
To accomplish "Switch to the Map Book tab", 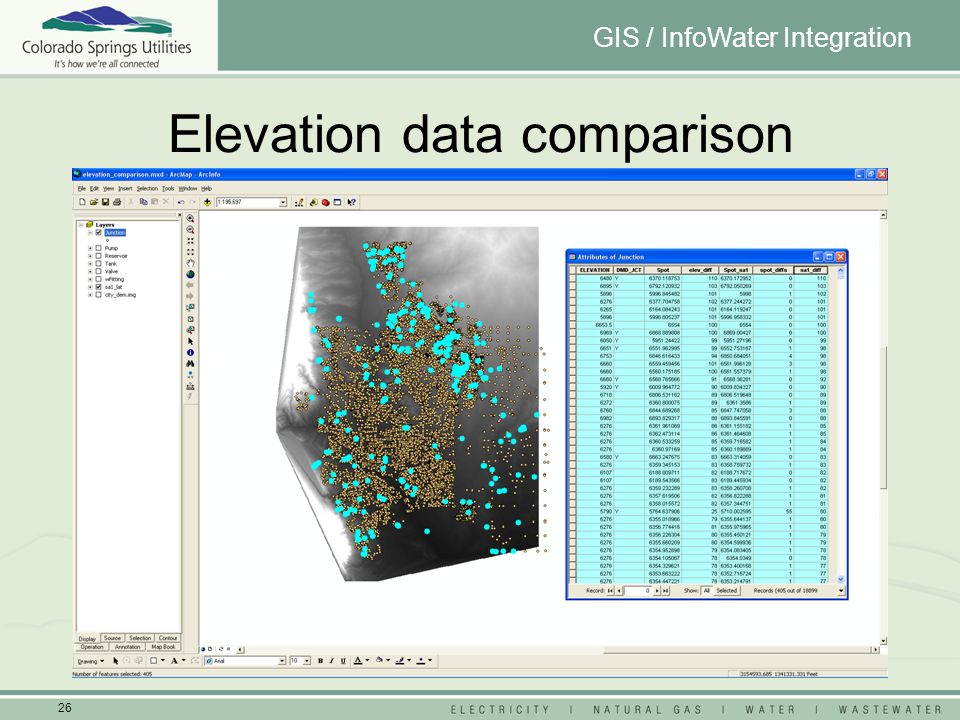I will pos(163,647).
